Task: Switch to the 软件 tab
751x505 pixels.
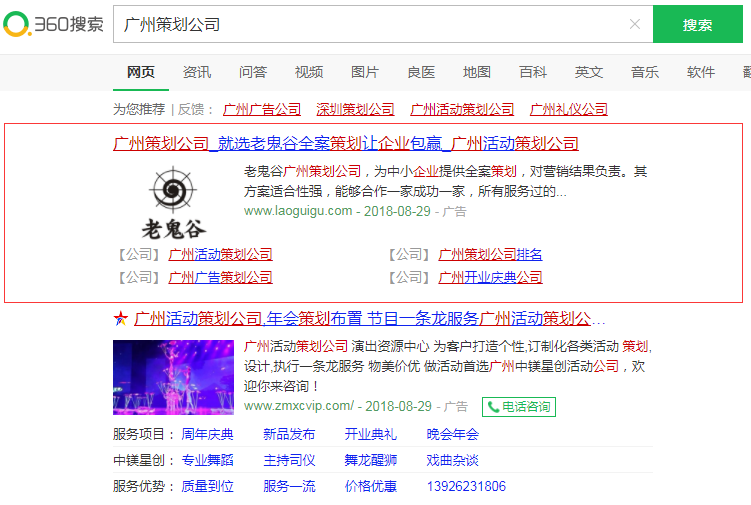Action: tap(701, 72)
